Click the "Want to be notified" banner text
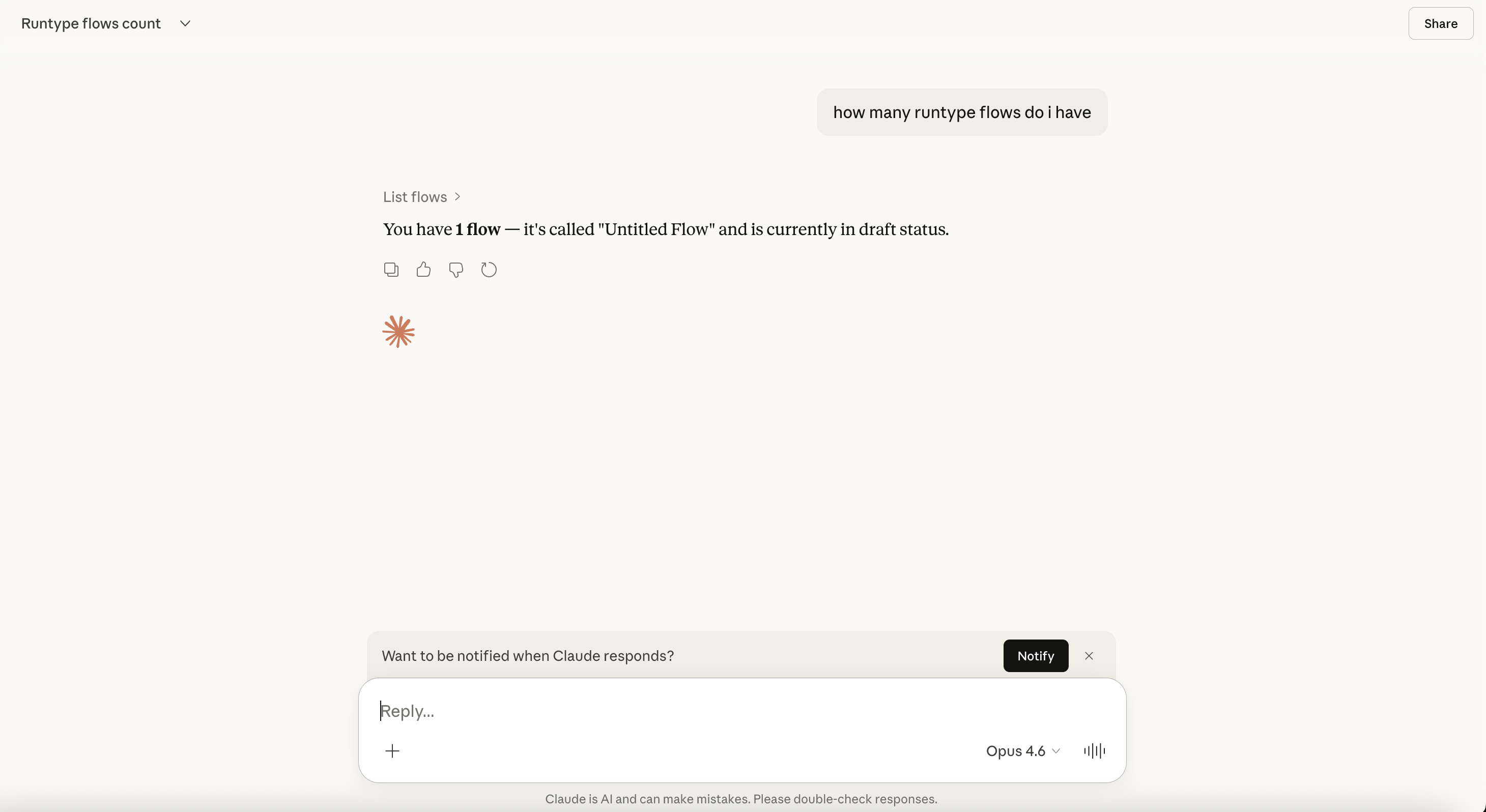The image size is (1486, 812). click(x=527, y=656)
